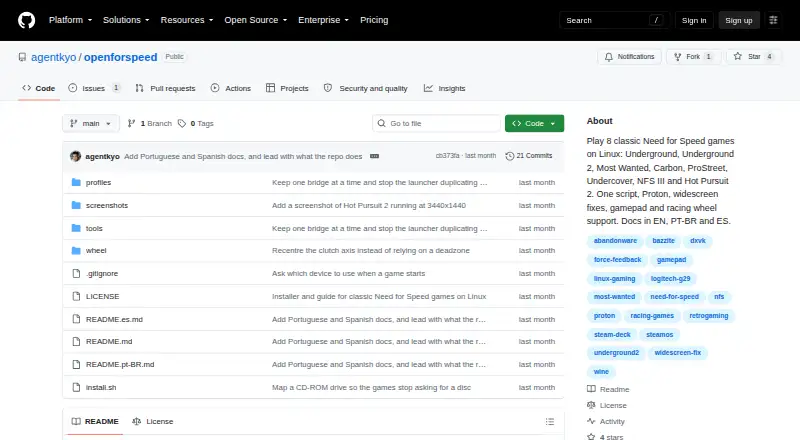Viewport: 800px width, 440px height.
Task: Open the Enterprise dropdown
Action: (x=323, y=20)
